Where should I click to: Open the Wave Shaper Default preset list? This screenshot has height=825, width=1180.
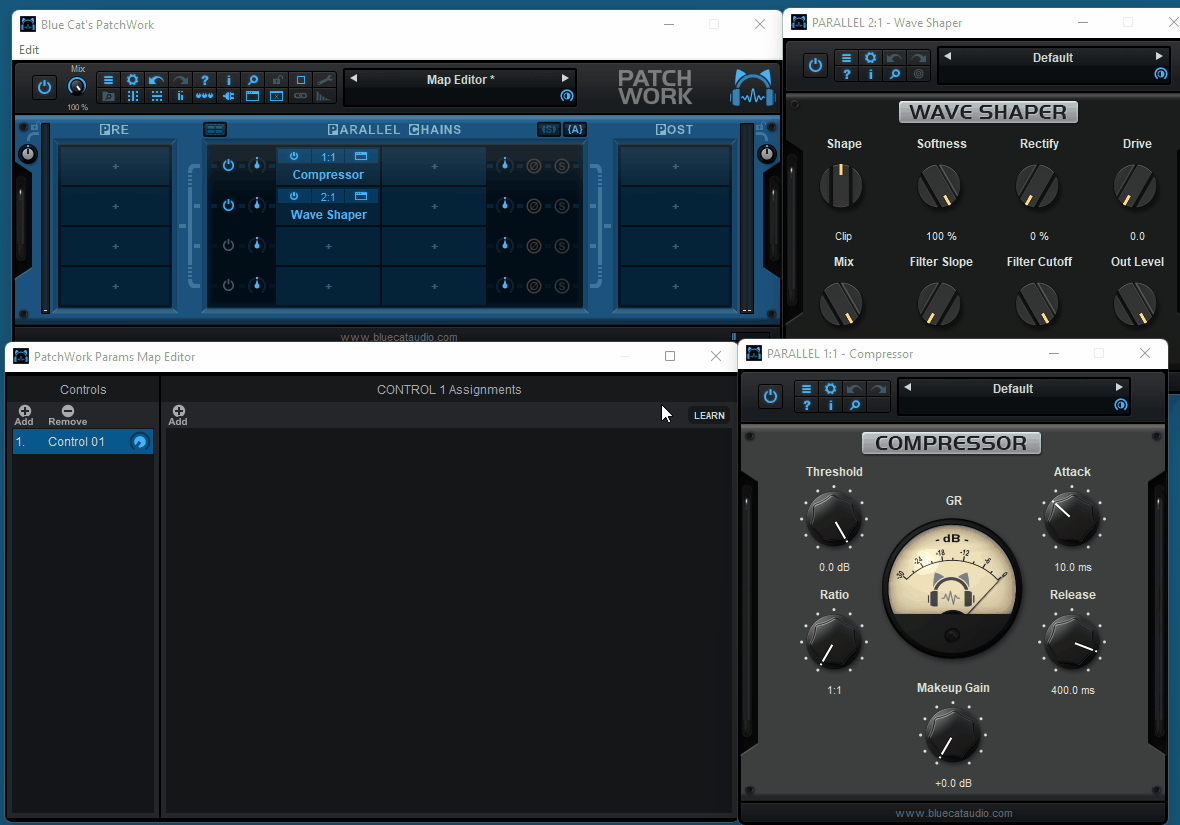point(1052,57)
